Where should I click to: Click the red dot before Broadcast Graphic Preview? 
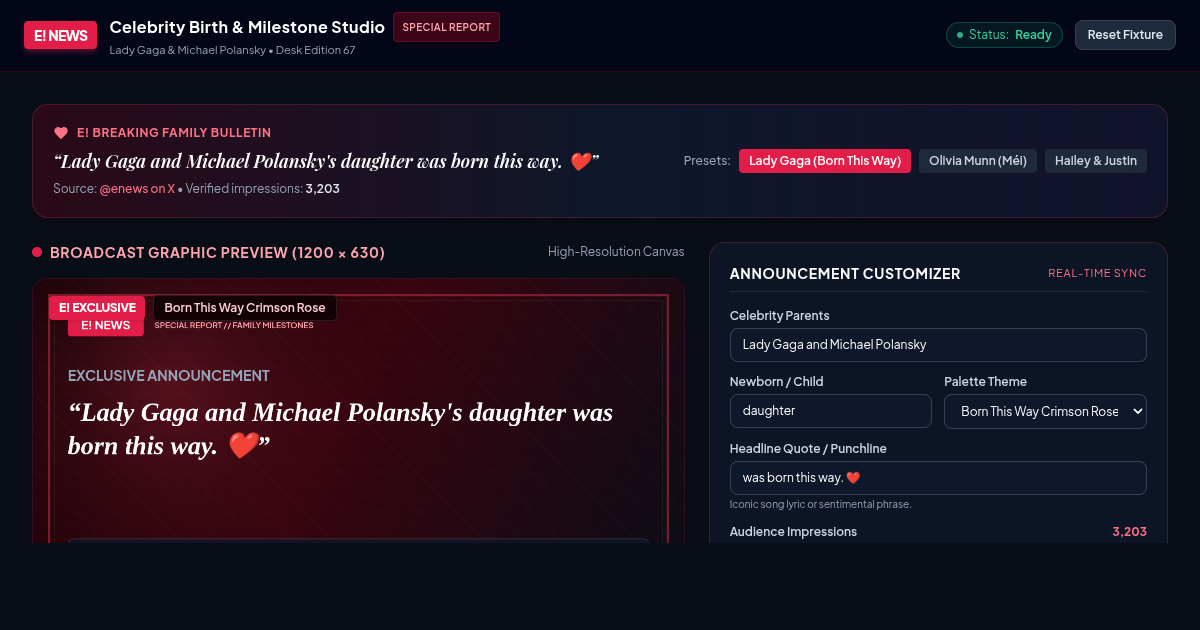(x=37, y=252)
